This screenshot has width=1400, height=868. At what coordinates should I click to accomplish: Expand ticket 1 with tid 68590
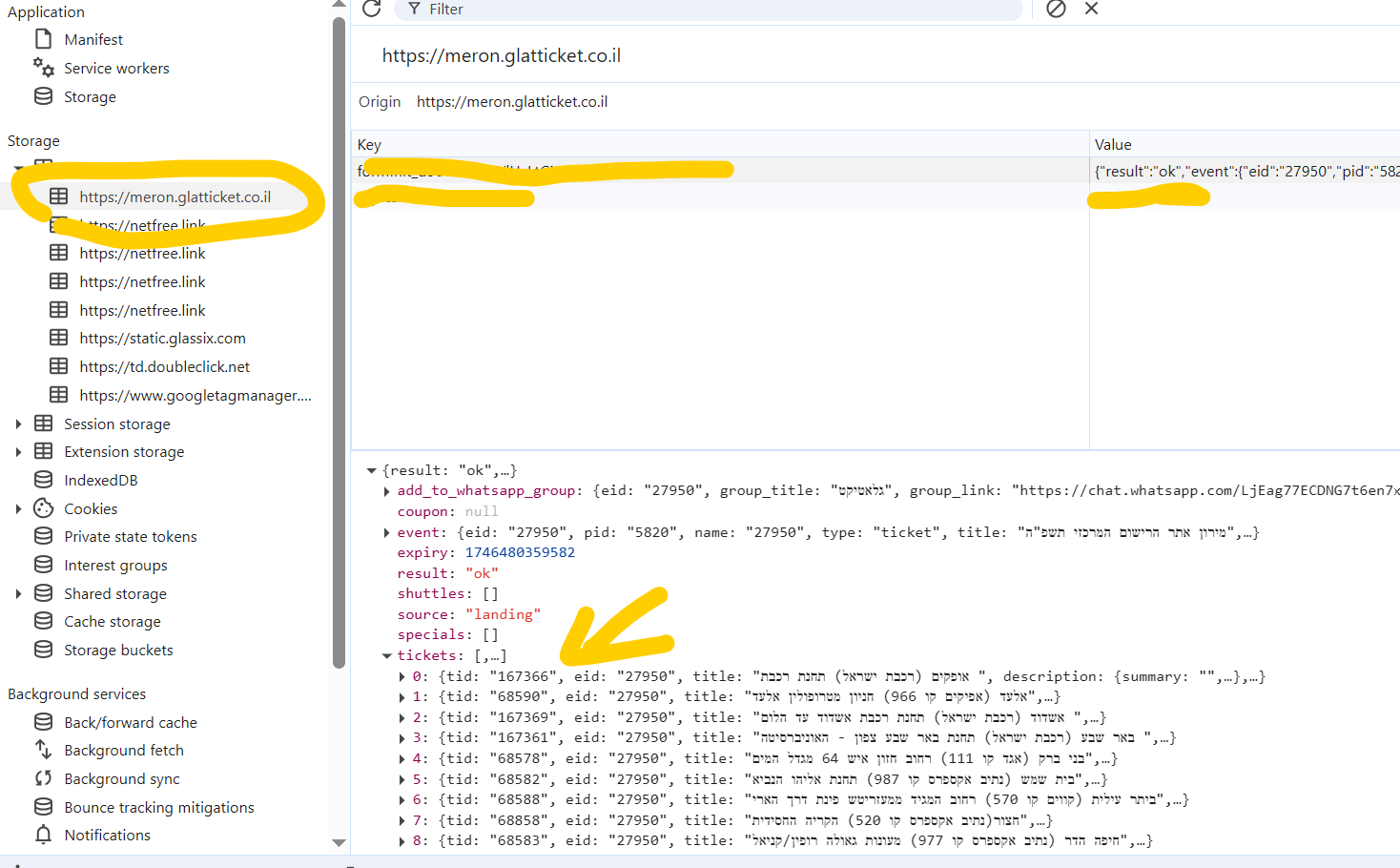pyautogui.click(x=401, y=697)
